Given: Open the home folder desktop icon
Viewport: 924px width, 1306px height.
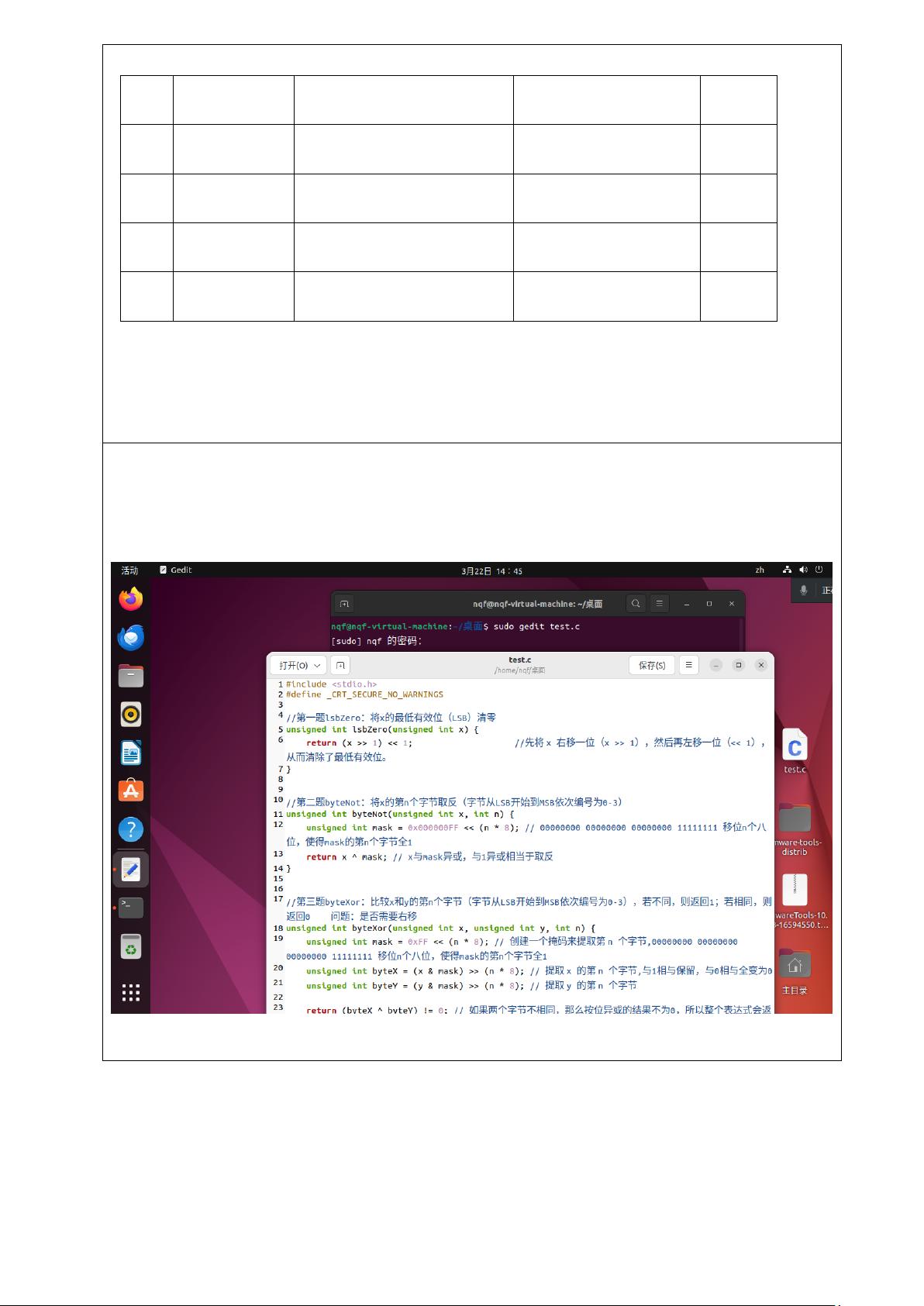Looking at the screenshot, I should [x=795, y=971].
